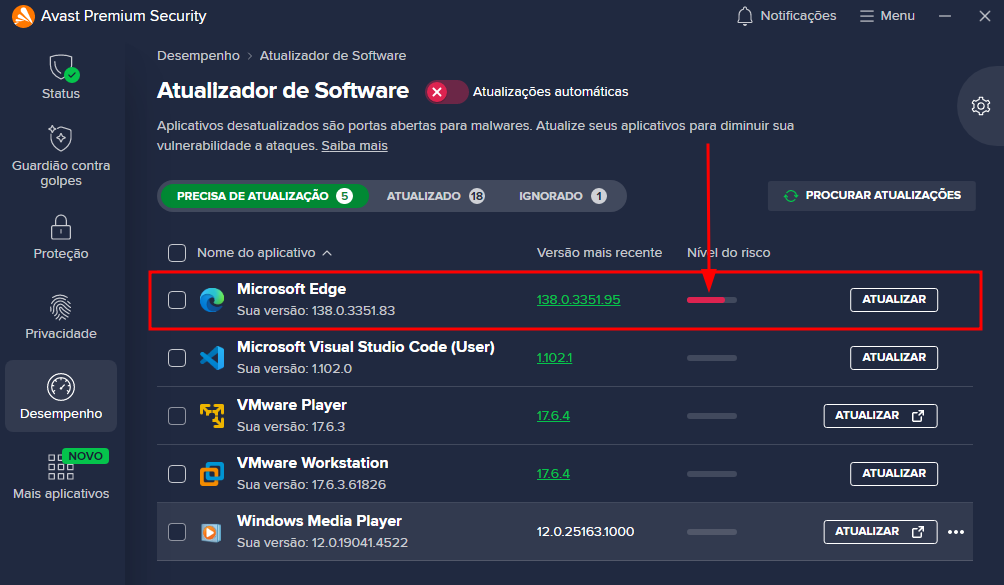The width and height of the screenshot is (1004, 585).
Task: Select all apps with header checkbox
Action: tap(177, 253)
